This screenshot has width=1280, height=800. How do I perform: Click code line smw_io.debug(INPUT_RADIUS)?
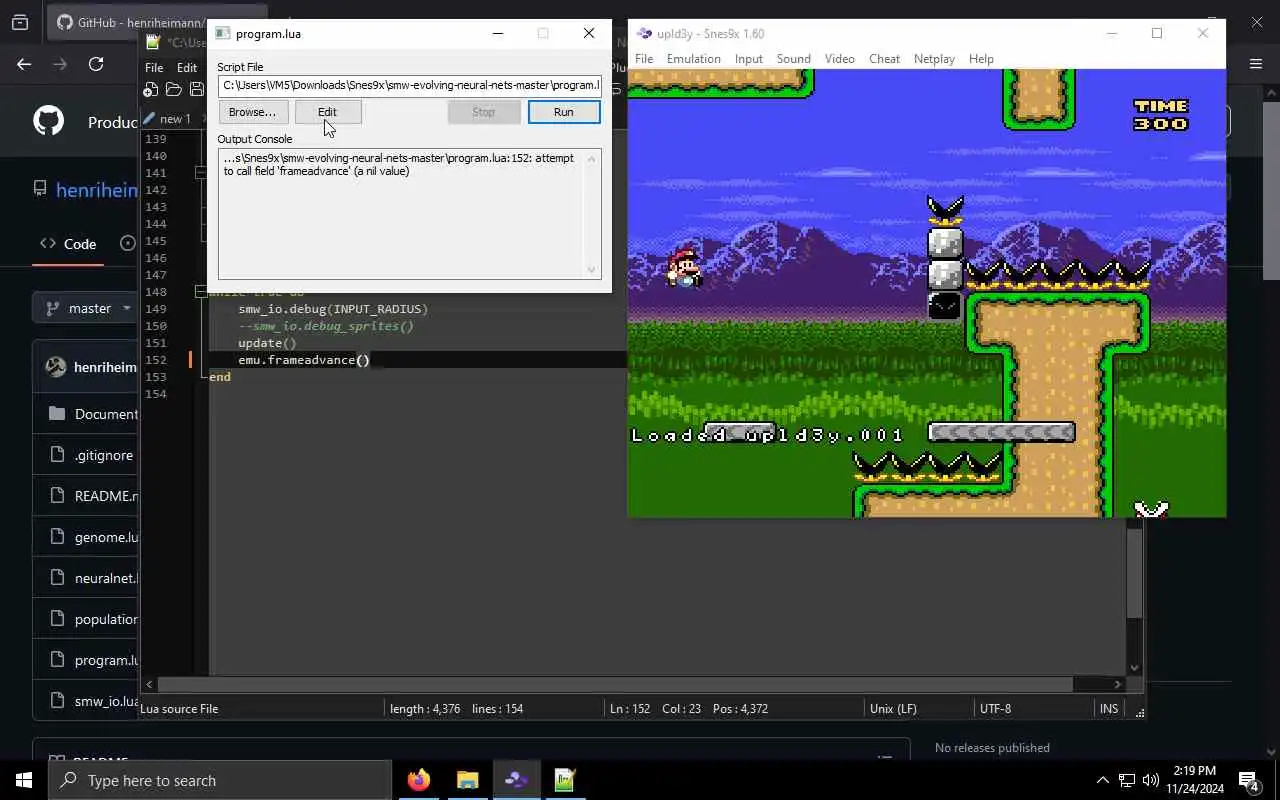click(333, 309)
